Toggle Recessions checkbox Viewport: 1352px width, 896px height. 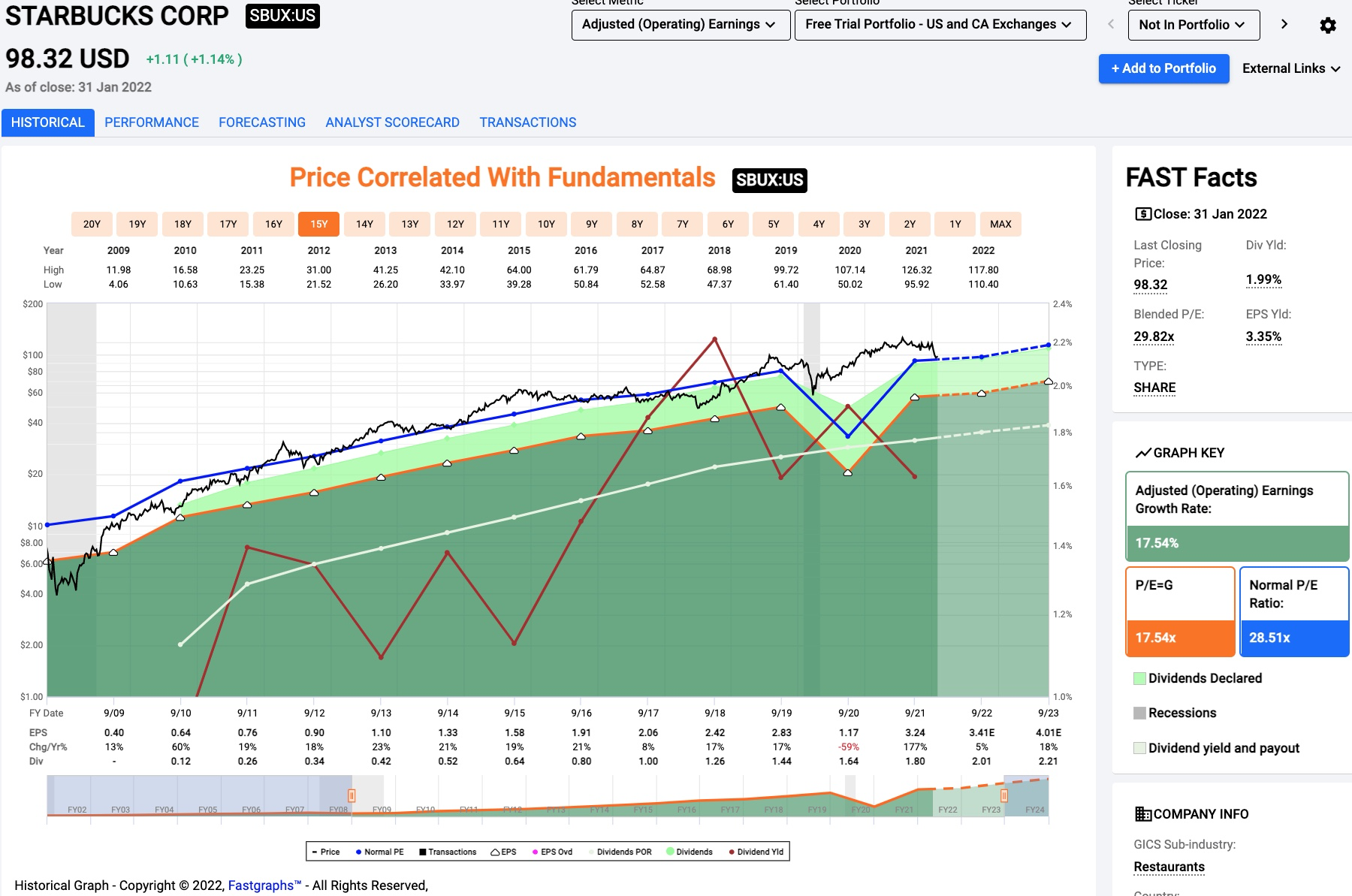[1139, 713]
